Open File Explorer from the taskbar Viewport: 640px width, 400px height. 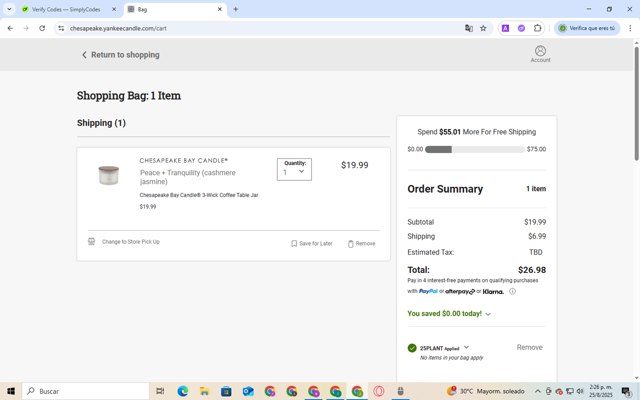(x=204, y=391)
